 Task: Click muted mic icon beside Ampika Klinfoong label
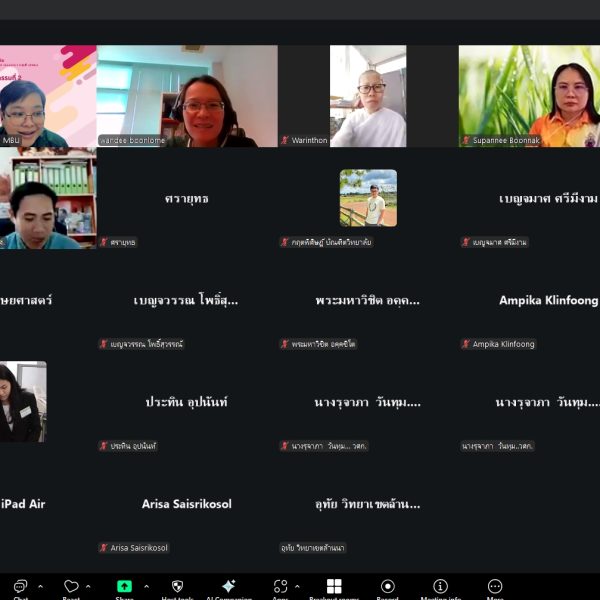coord(466,344)
